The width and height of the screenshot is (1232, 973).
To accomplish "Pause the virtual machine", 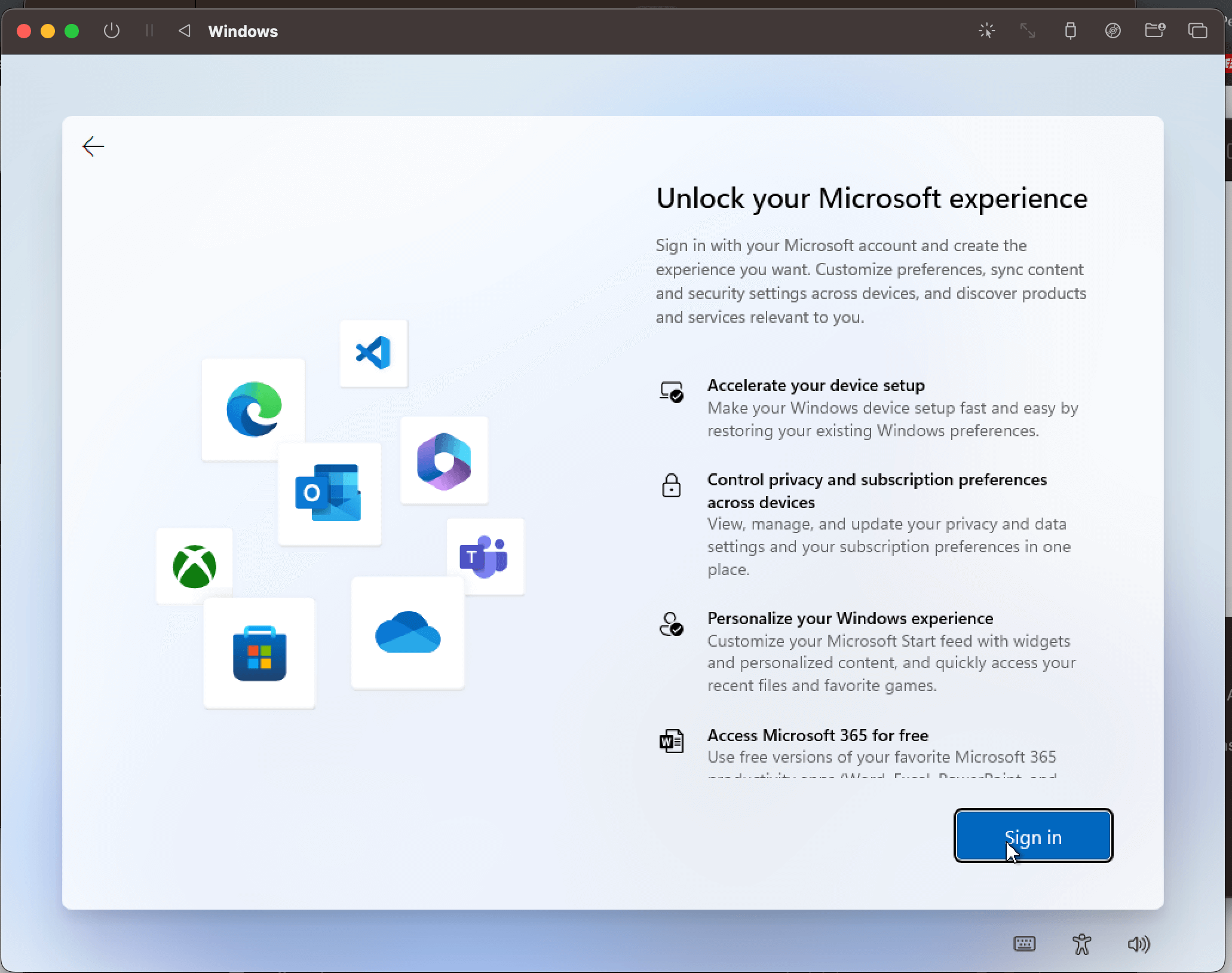I will 149,30.
